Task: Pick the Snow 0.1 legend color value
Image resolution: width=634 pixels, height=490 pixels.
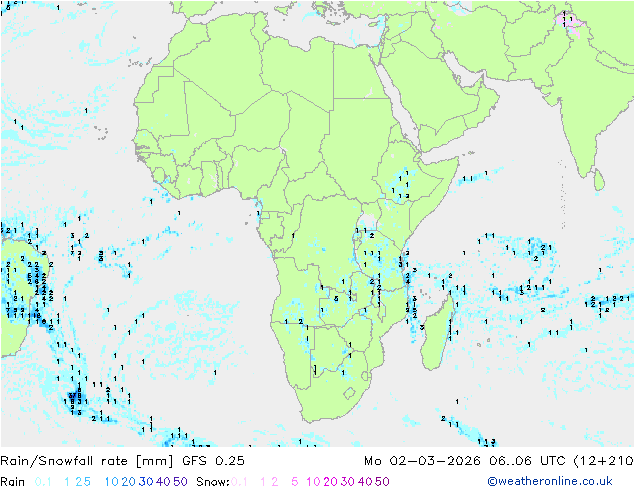Action: coord(239,482)
